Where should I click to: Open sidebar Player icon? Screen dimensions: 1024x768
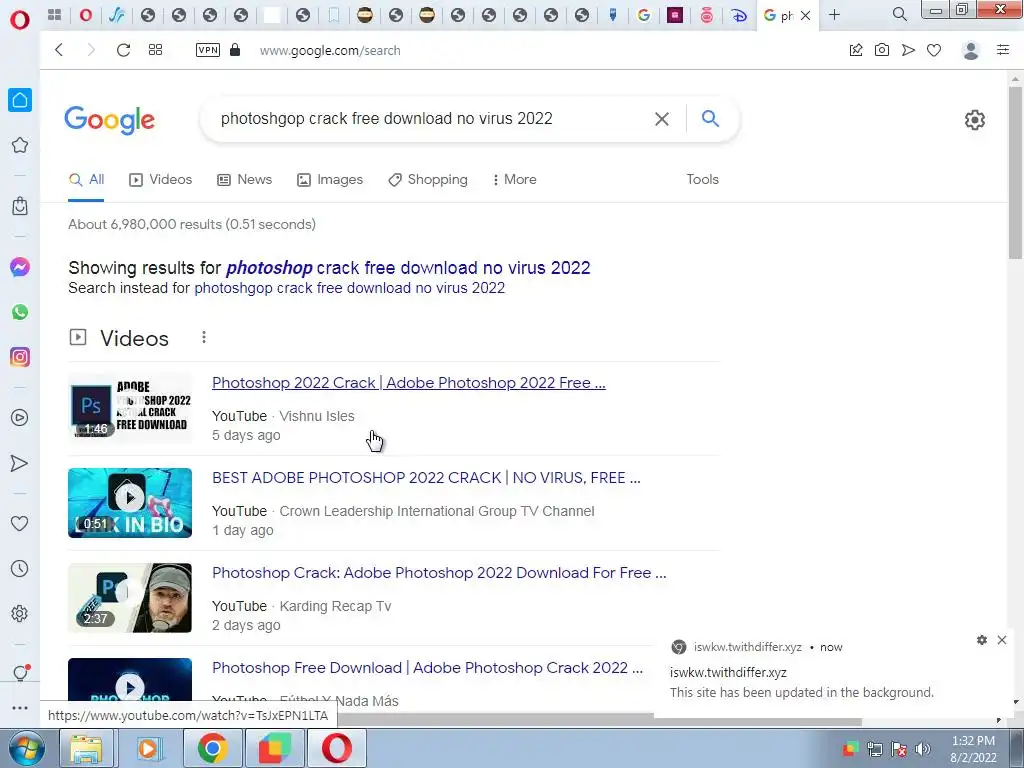[20, 418]
